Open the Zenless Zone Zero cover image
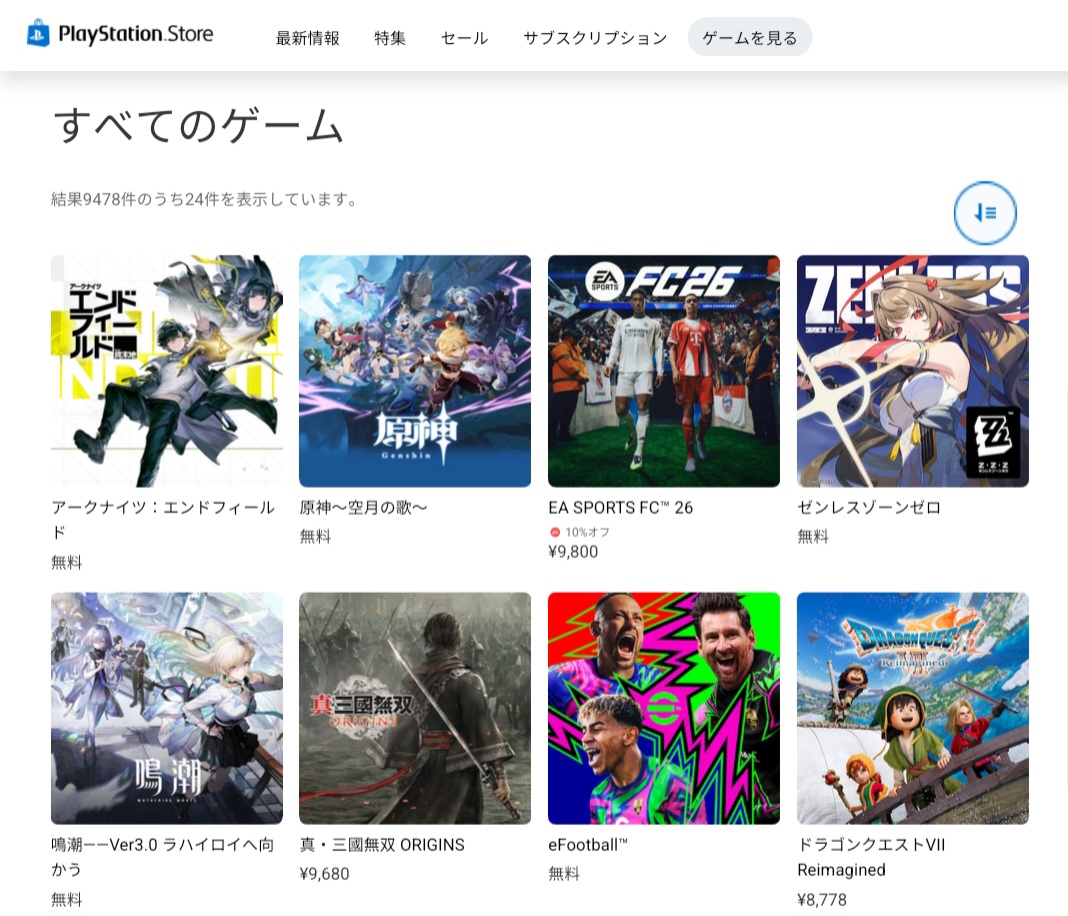 pyautogui.click(x=913, y=371)
